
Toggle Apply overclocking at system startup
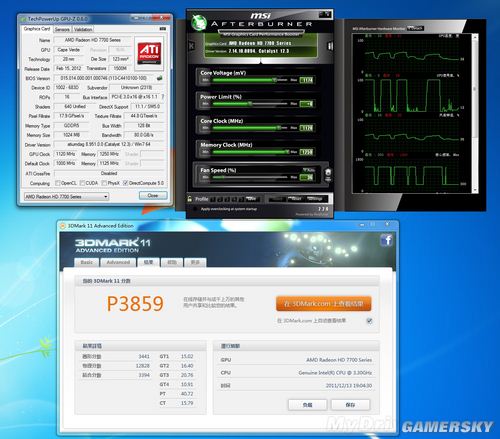coord(195,209)
